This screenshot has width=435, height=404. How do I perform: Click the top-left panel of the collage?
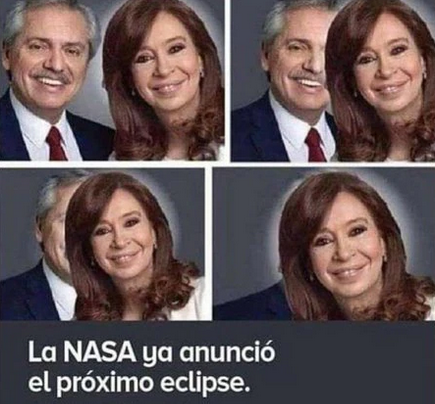tap(112, 80)
